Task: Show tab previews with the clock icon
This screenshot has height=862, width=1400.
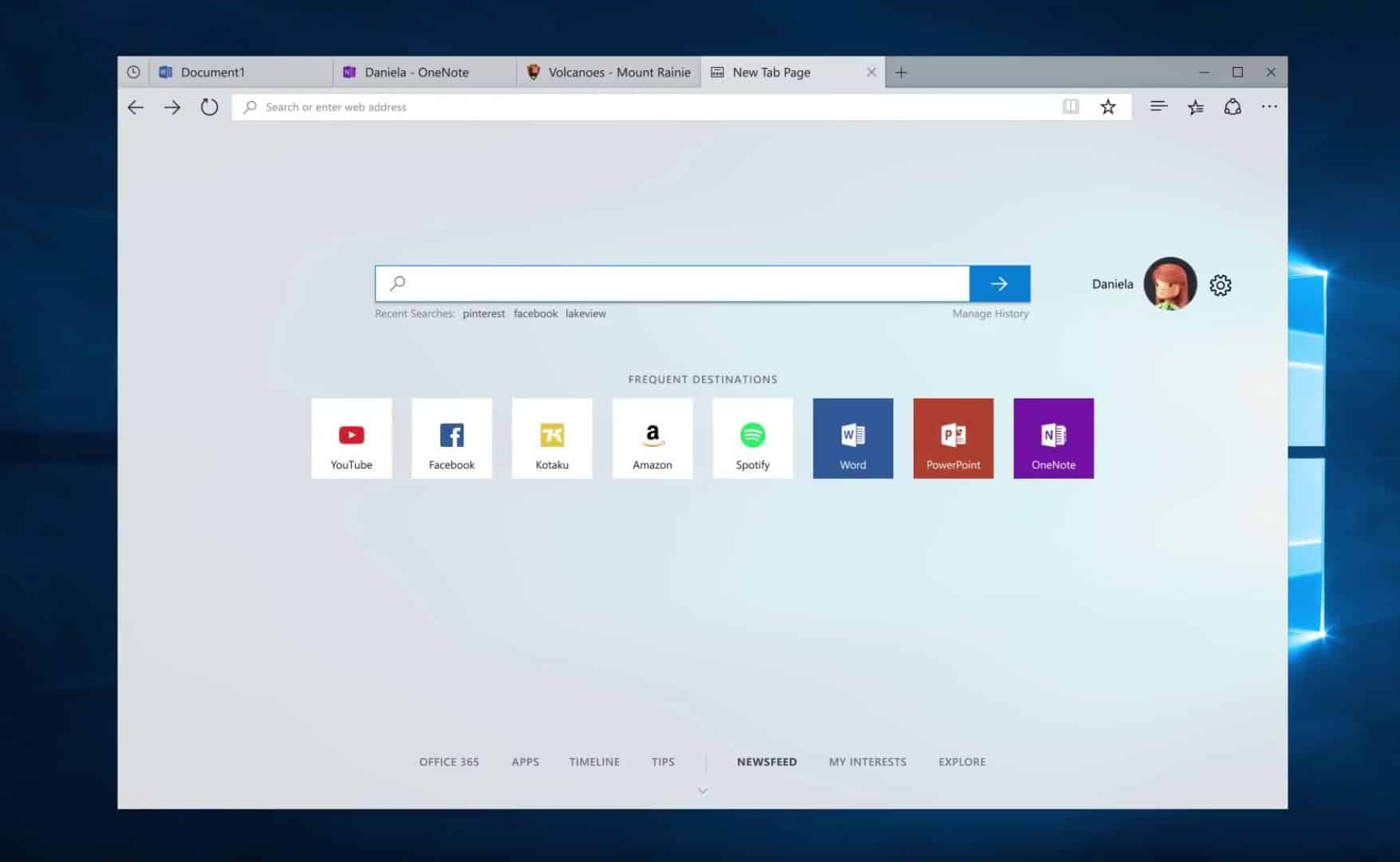Action: (132, 72)
